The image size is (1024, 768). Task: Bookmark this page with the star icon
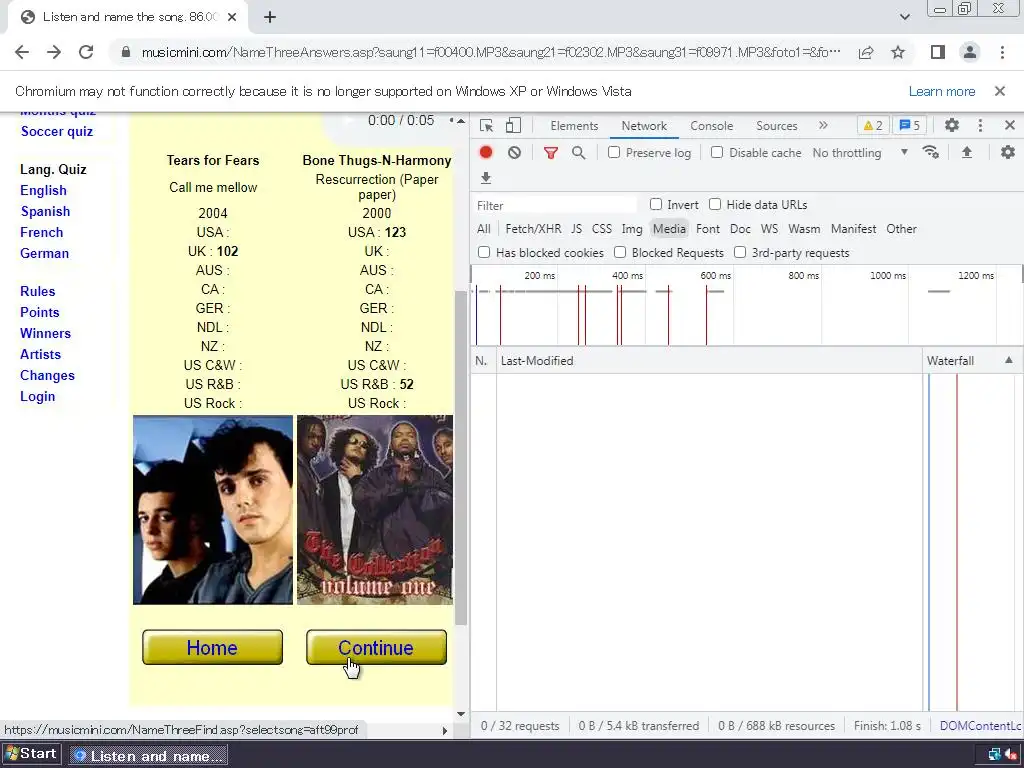point(898,52)
